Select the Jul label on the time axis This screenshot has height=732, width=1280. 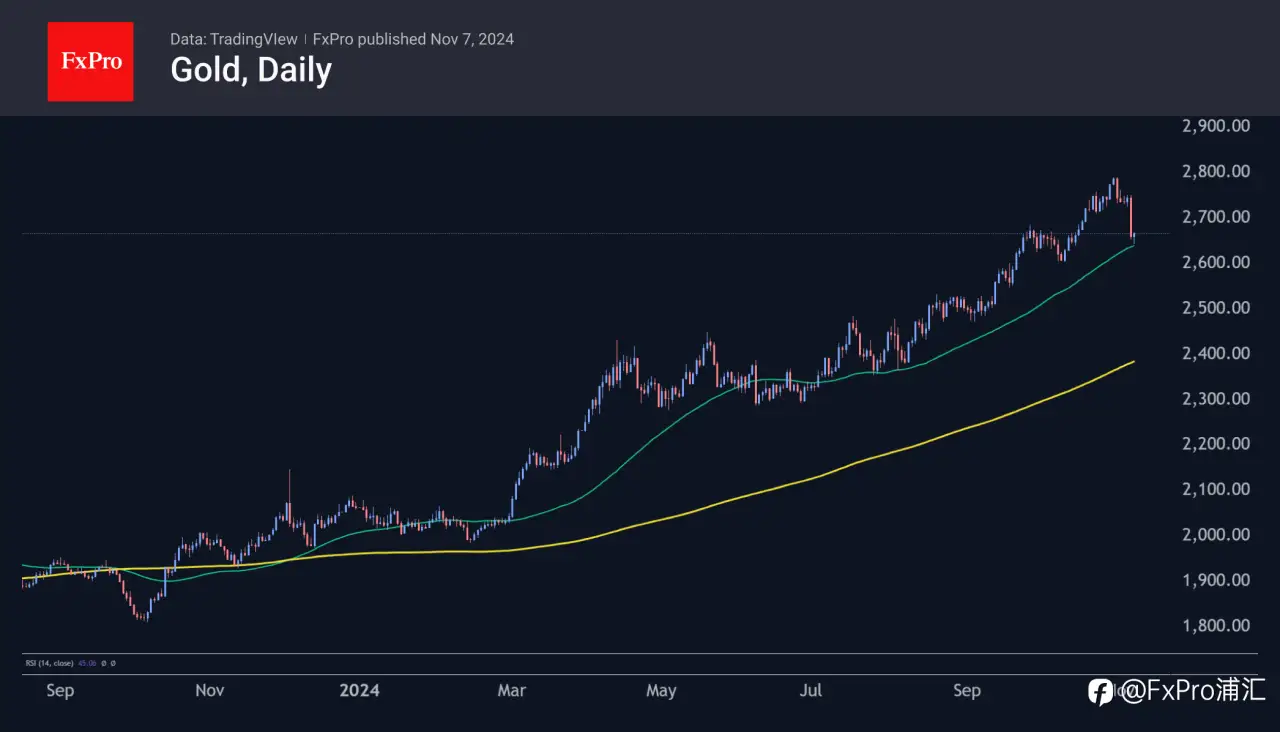[x=811, y=690]
